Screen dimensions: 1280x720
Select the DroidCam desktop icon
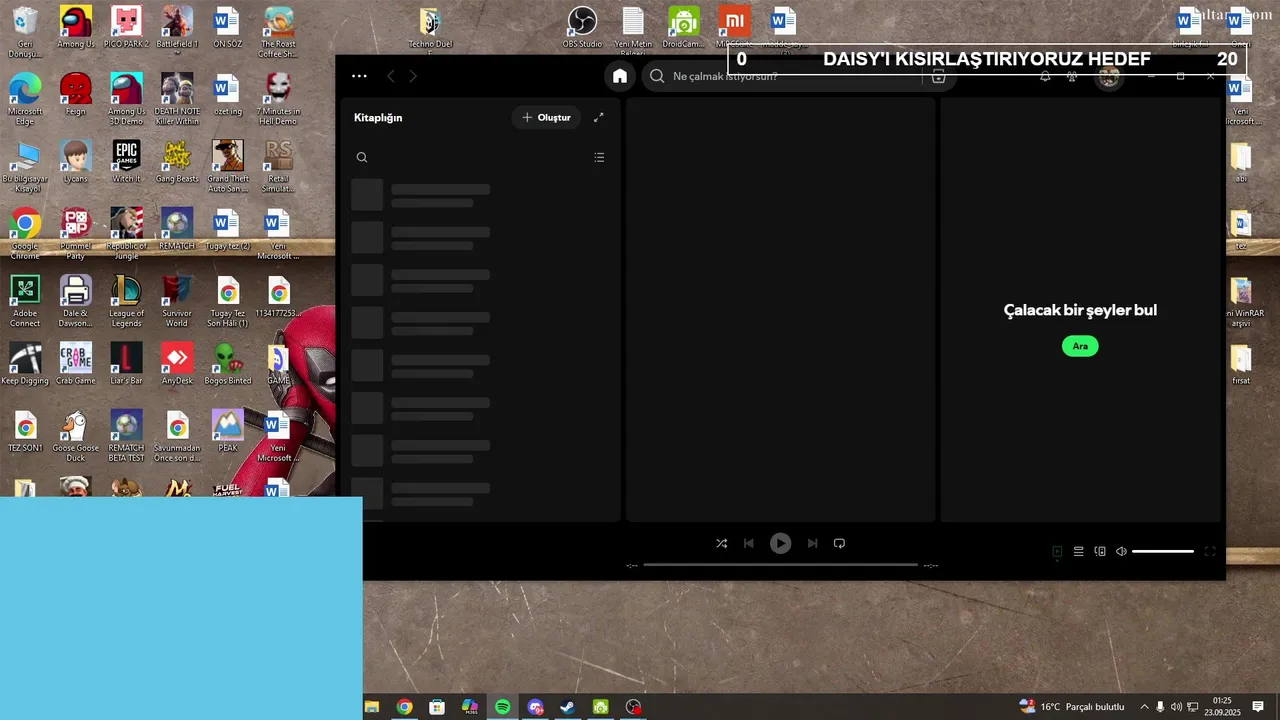(x=683, y=28)
